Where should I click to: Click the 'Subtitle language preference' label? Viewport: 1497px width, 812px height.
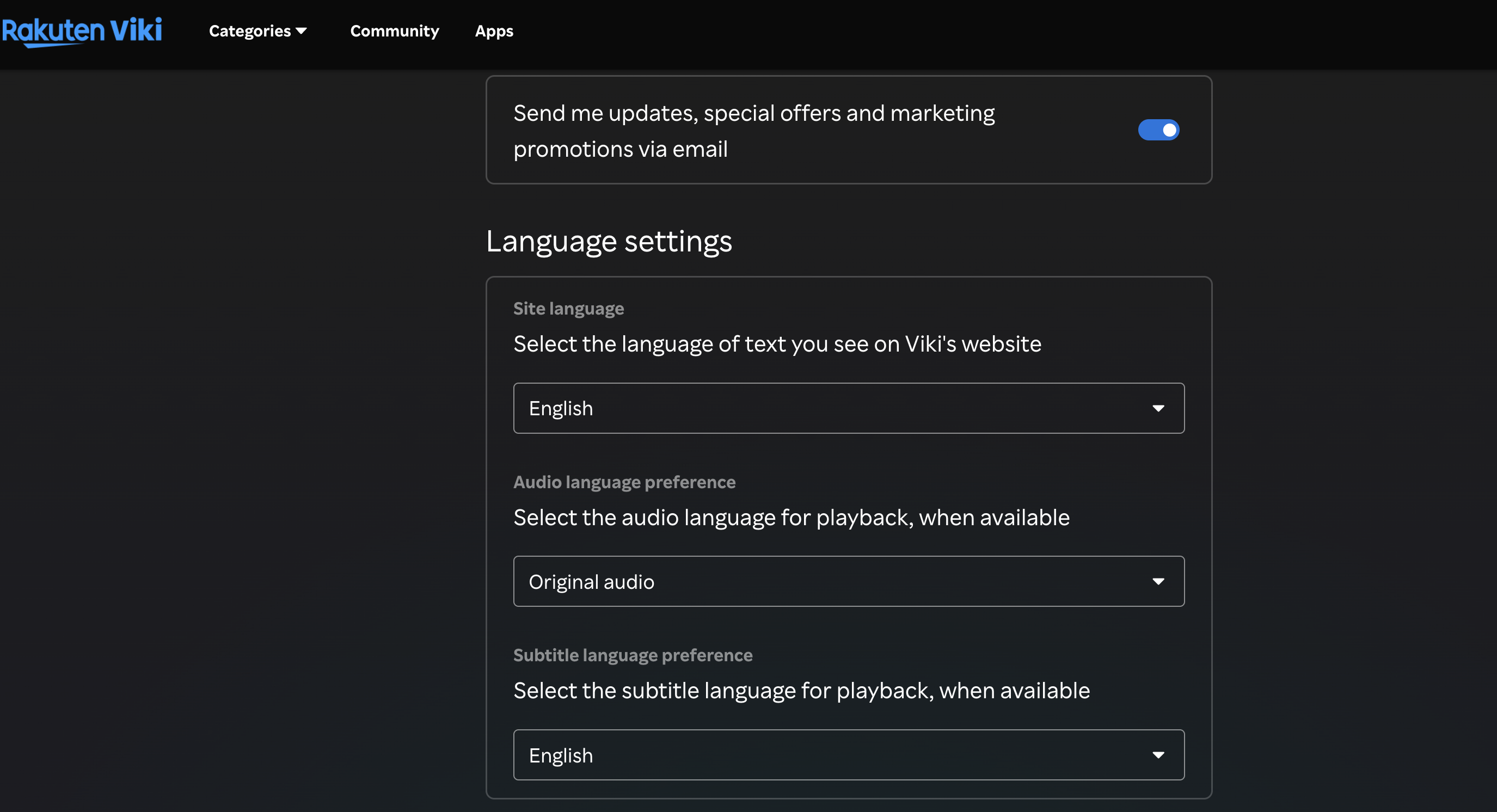pyautogui.click(x=633, y=655)
